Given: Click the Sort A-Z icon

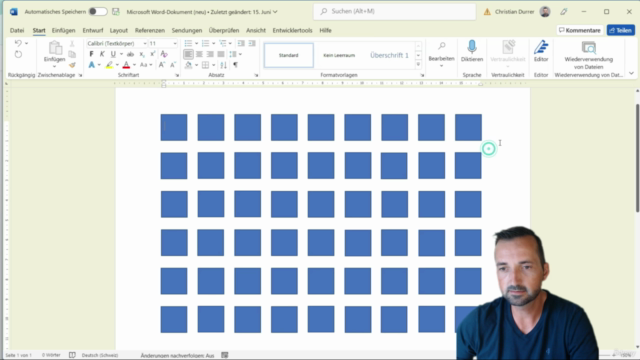Looking at the screenshot, I should coord(223,65).
